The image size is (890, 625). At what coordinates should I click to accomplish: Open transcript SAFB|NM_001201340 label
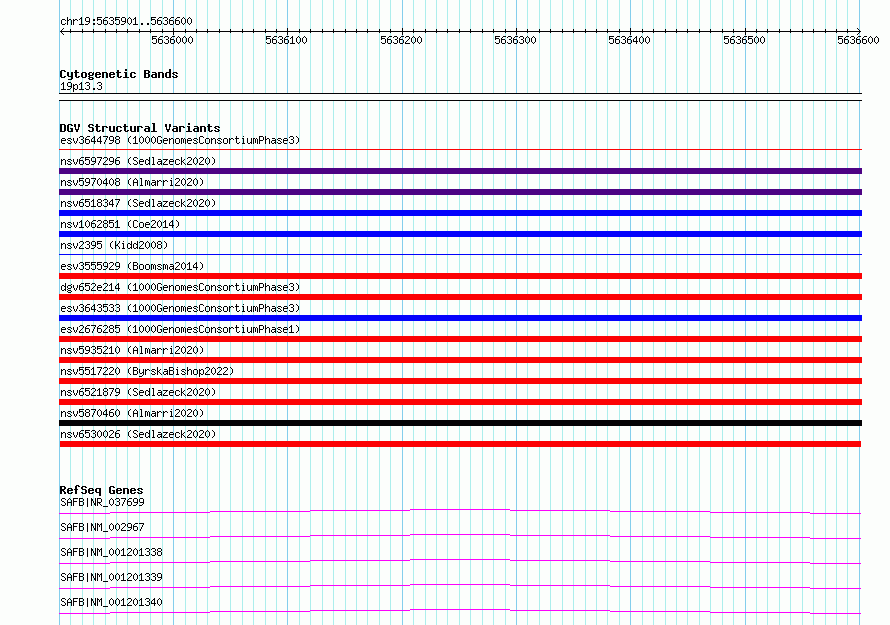111,602
